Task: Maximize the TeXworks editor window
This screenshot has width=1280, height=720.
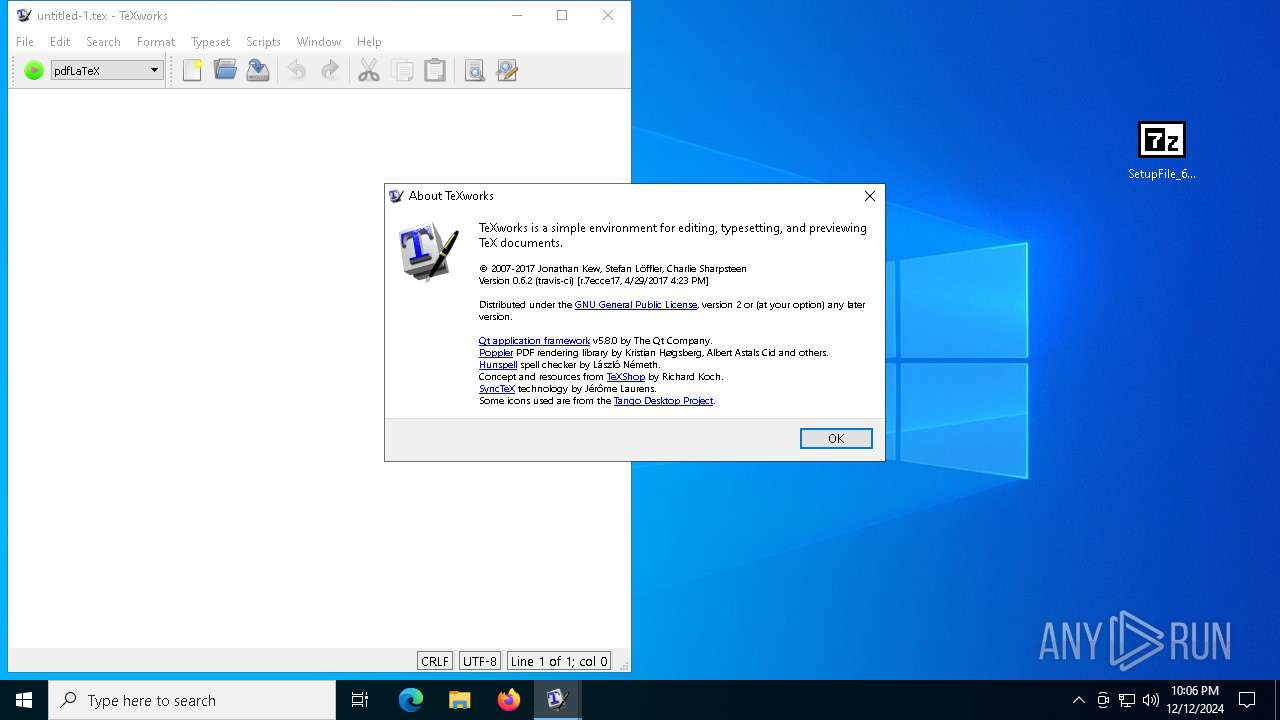Action: pyautogui.click(x=562, y=15)
